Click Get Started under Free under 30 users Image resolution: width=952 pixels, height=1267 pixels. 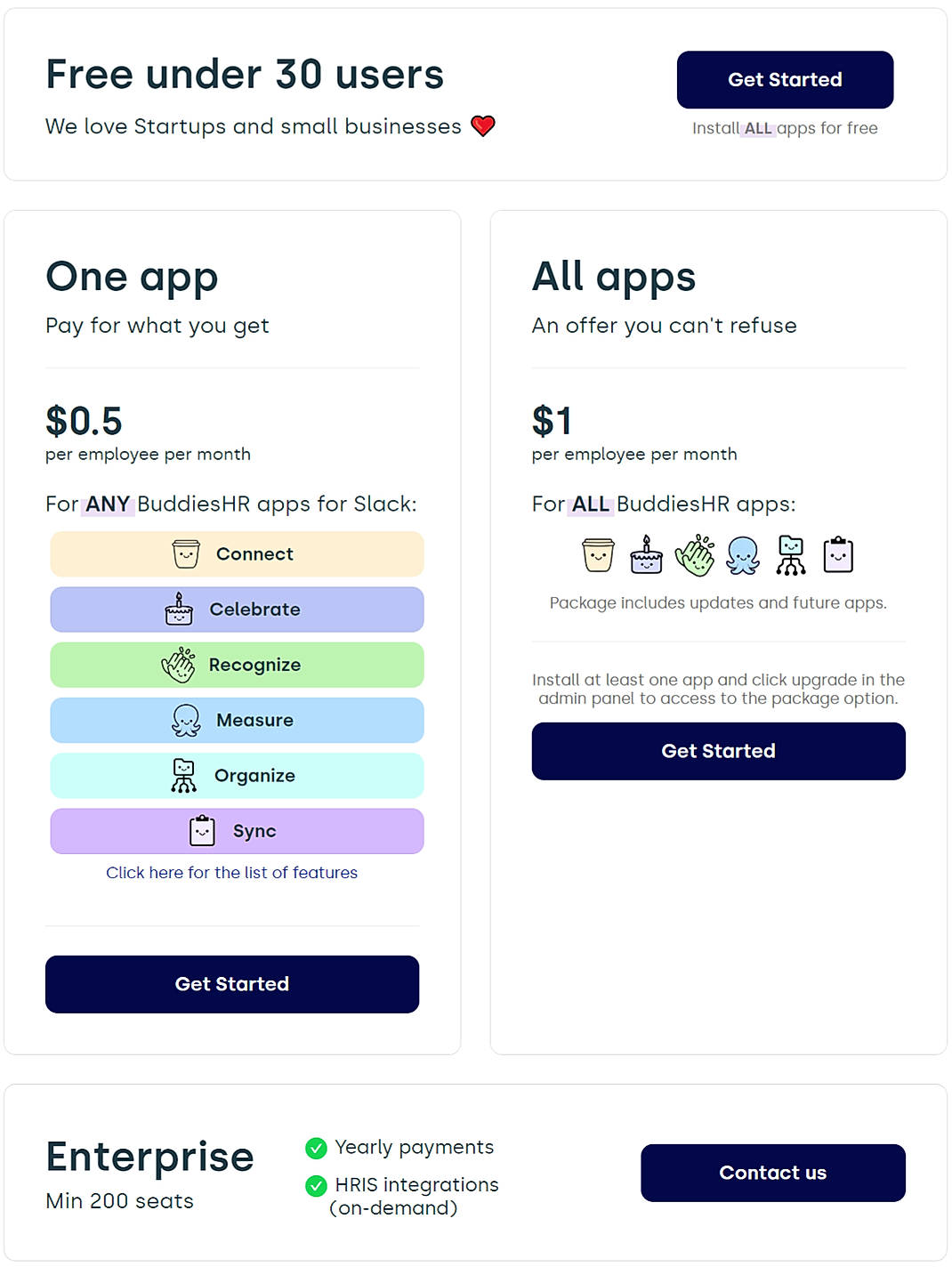point(785,79)
